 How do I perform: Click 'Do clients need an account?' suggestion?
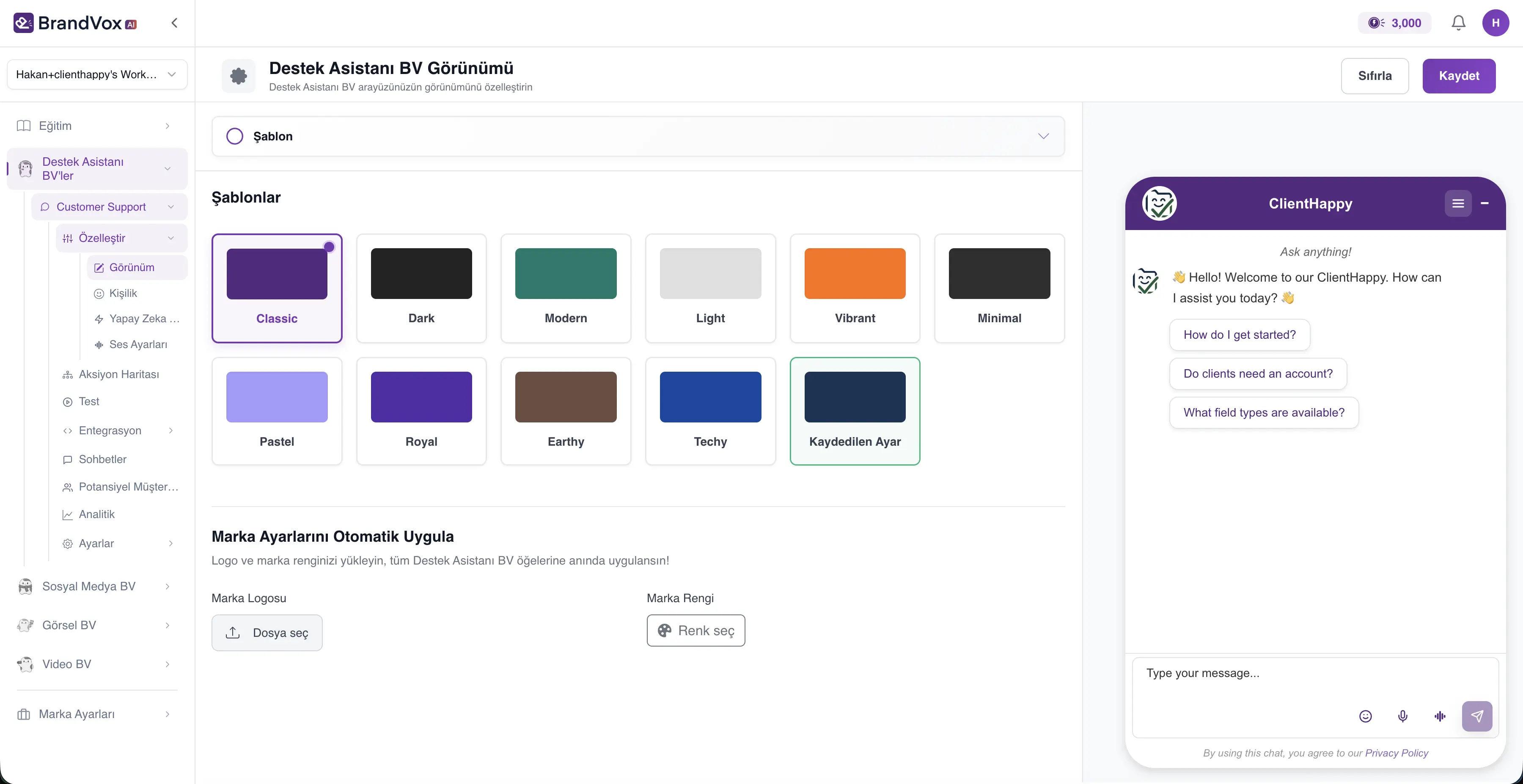[x=1258, y=374]
